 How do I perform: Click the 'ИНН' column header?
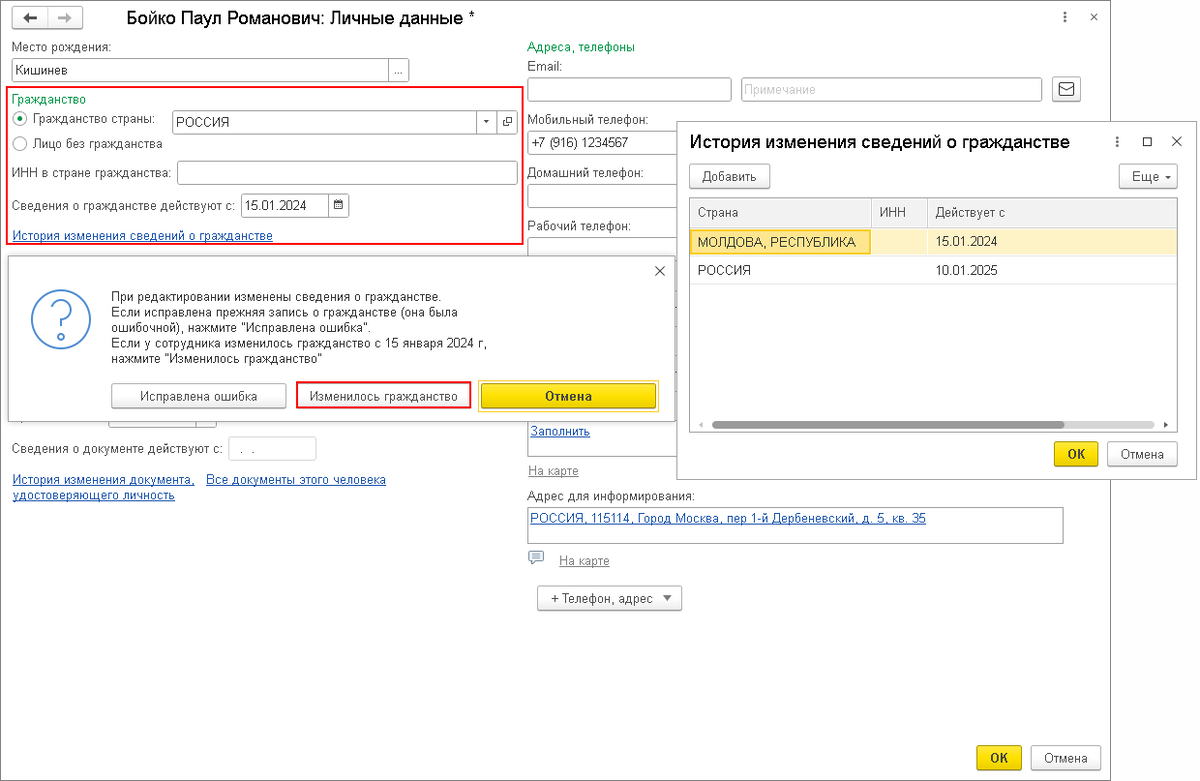coord(899,213)
